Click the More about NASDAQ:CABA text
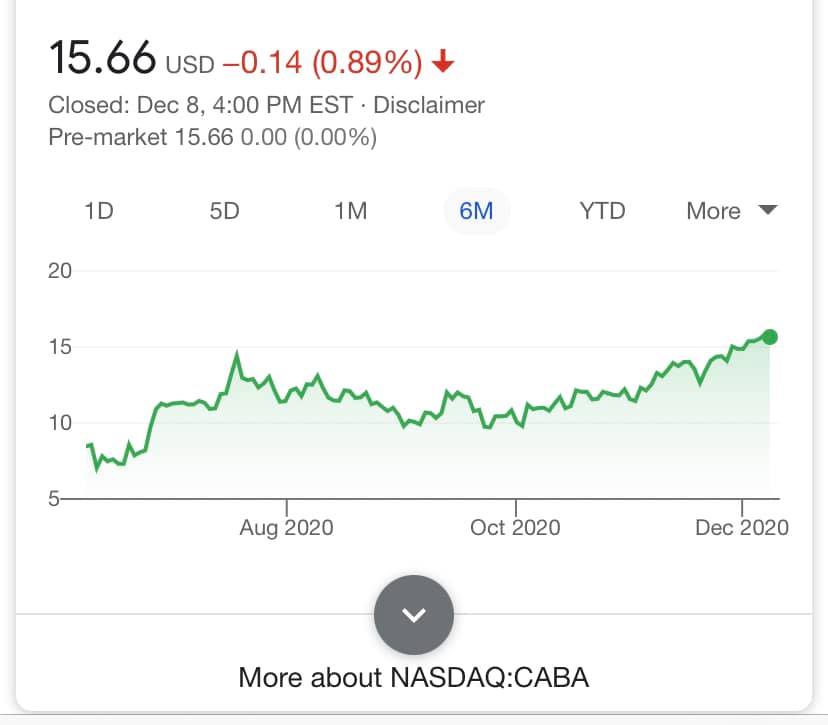Image resolution: width=828 pixels, height=725 pixels. point(413,677)
